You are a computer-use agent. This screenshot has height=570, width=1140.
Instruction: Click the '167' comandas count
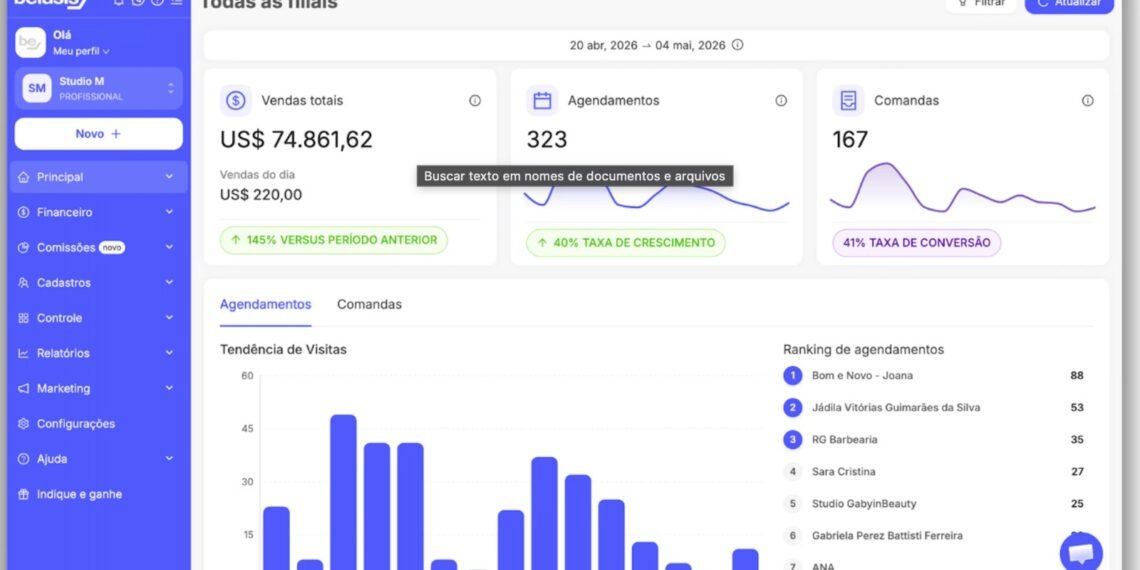850,139
